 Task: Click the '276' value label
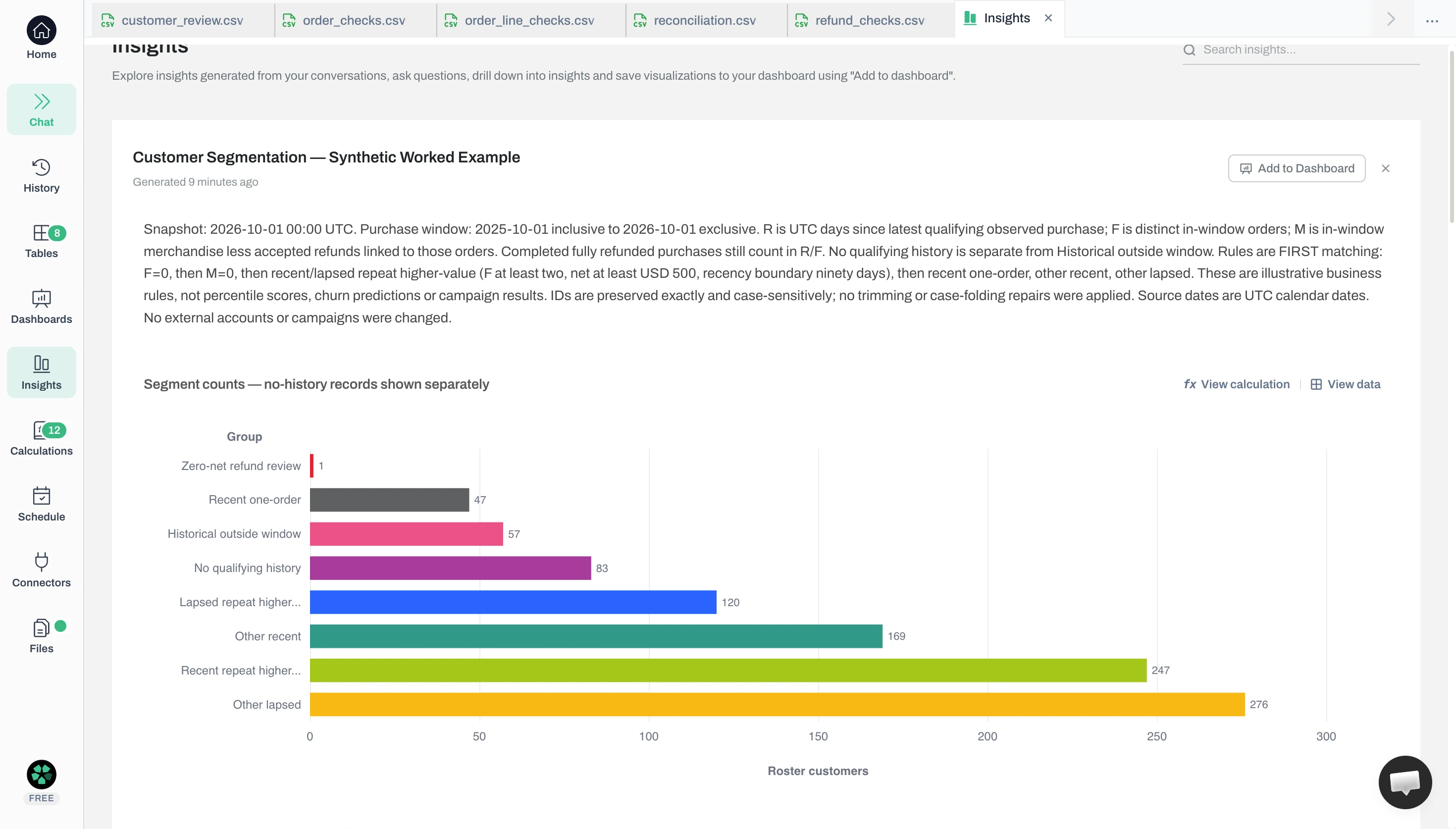tap(1258, 704)
